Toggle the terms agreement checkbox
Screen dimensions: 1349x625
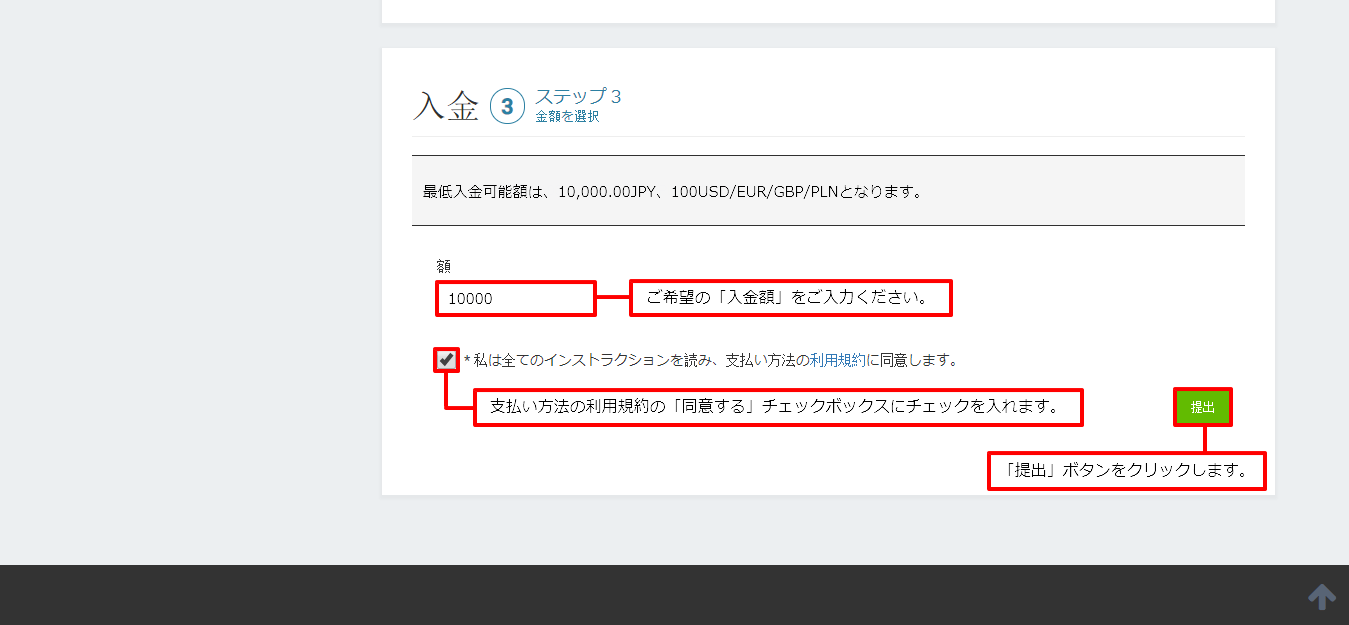click(x=446, y=360)
